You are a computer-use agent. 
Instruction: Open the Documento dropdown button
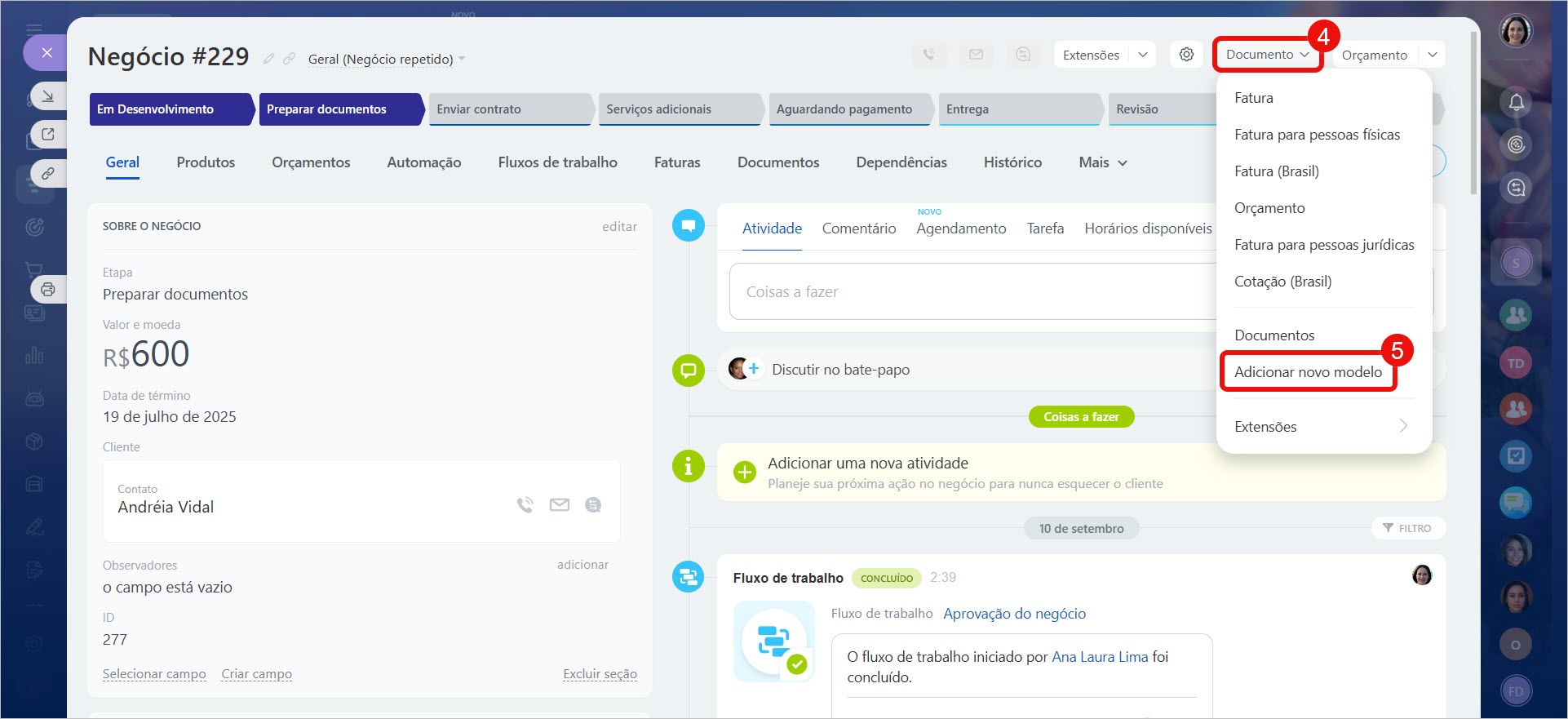(x=1266, y=55)
